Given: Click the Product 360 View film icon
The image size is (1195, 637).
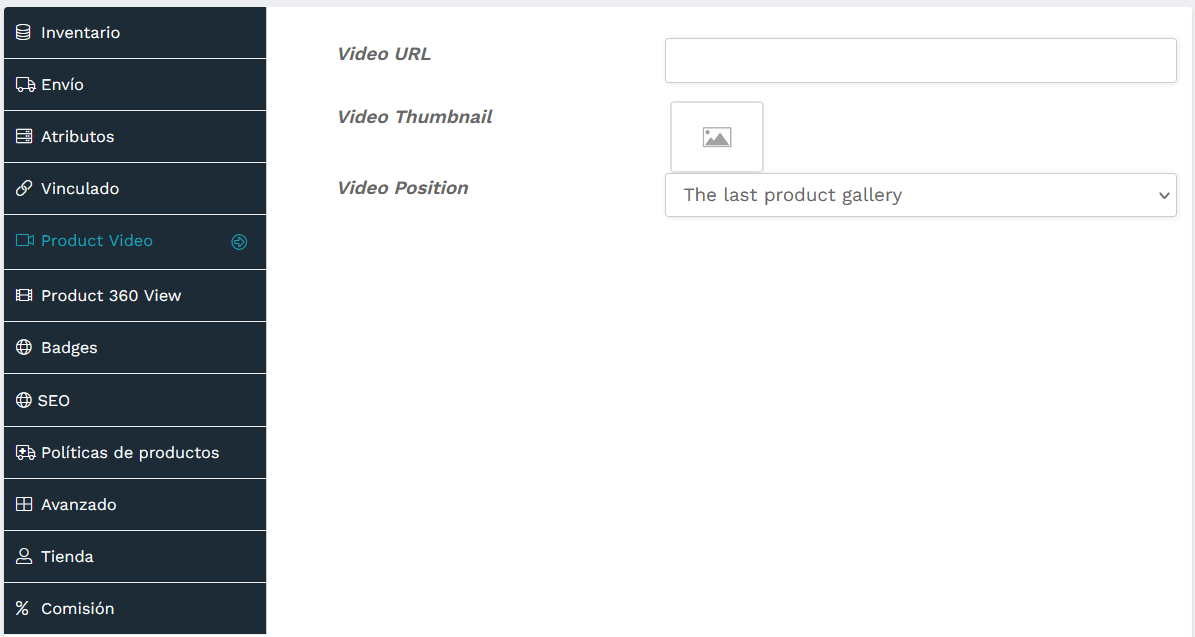Looking at the screenshot, I should pos(22,295).
